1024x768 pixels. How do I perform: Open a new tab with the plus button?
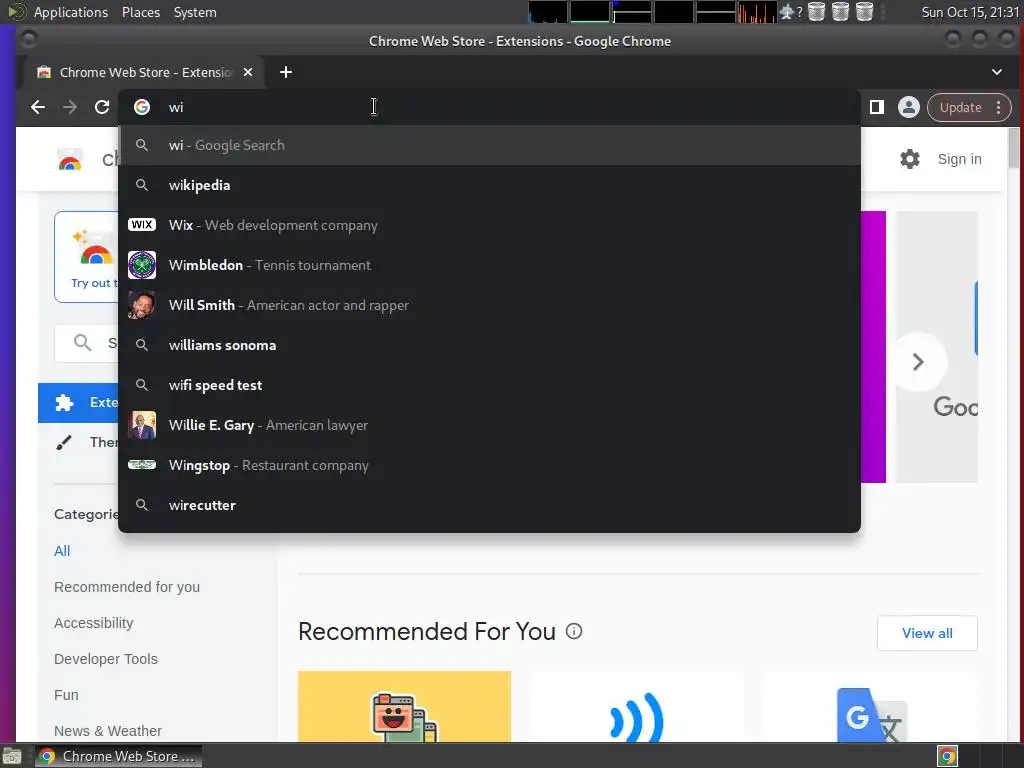coord(286,72)
